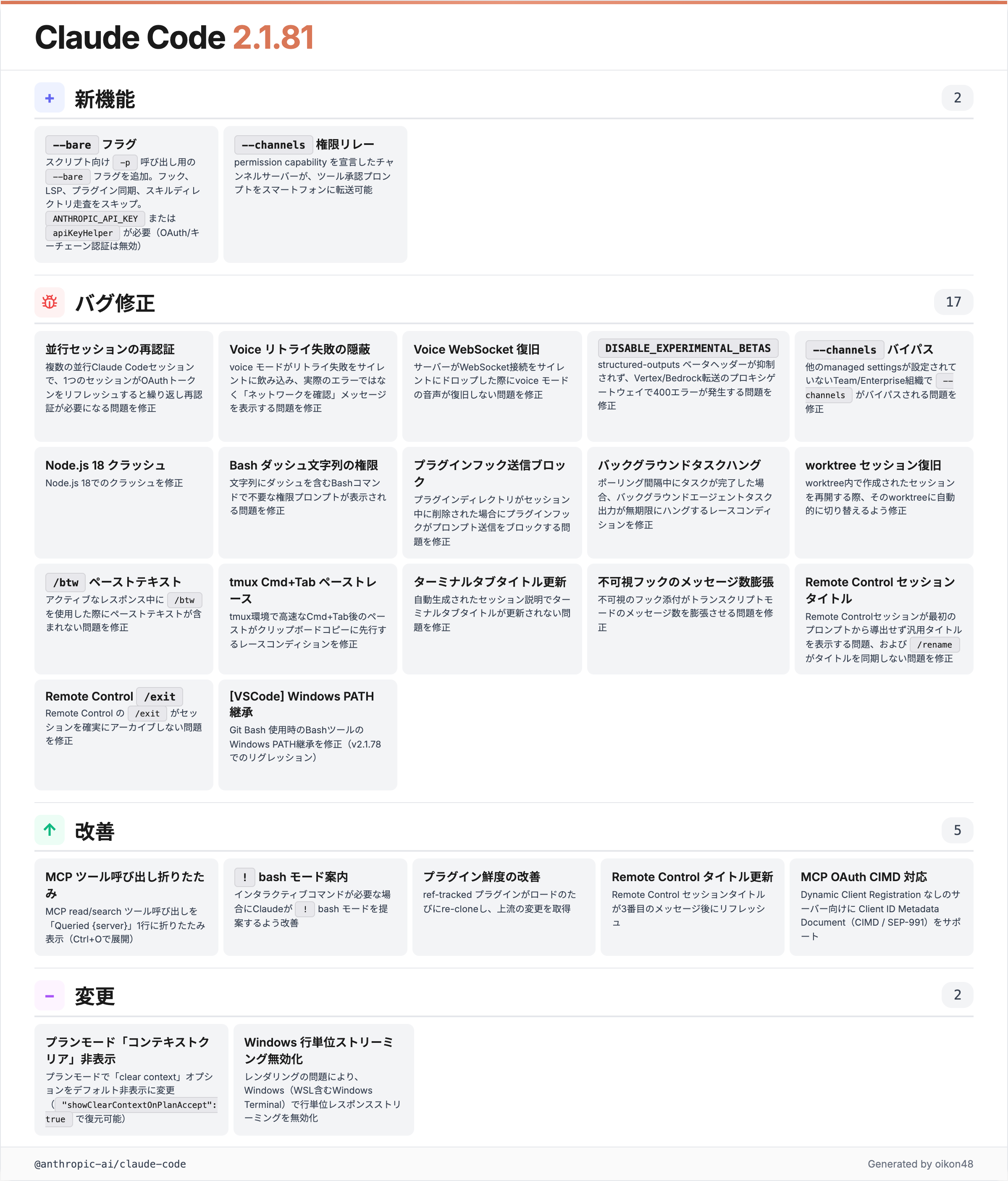Open the Remote Control セッションタイトル card

click(884, 619)
